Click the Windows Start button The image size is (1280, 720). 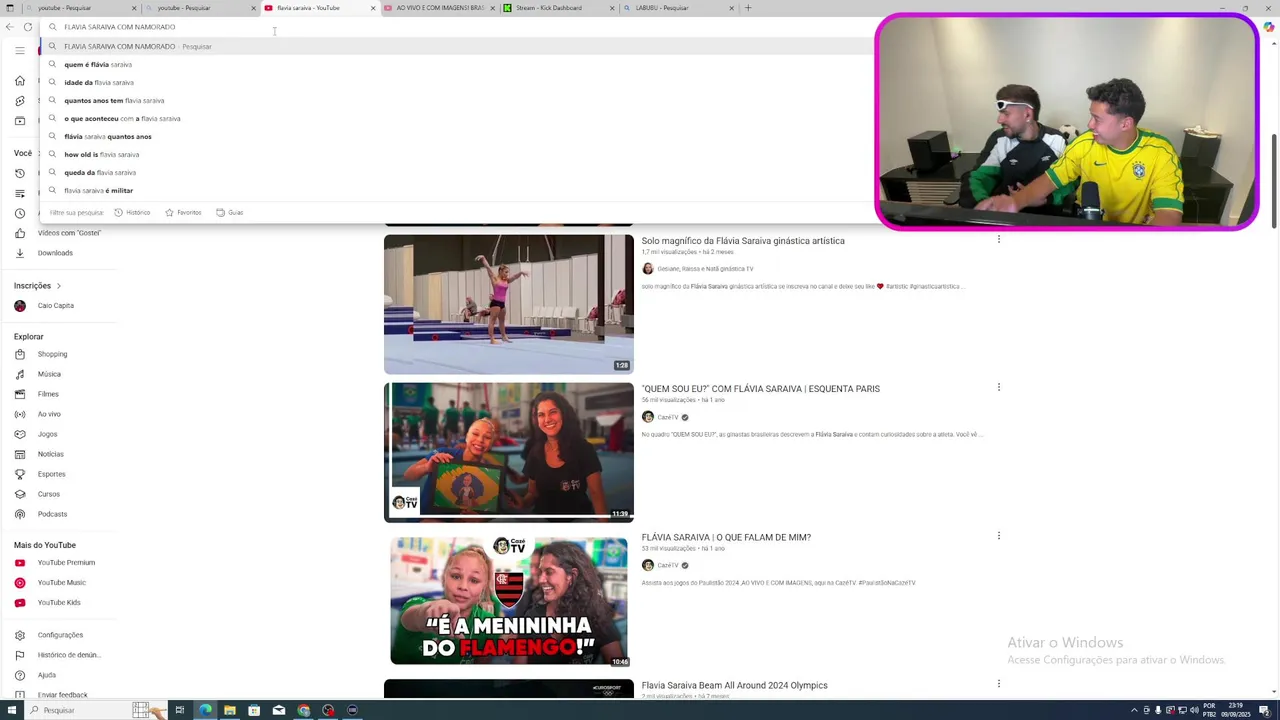click(10, 710)
